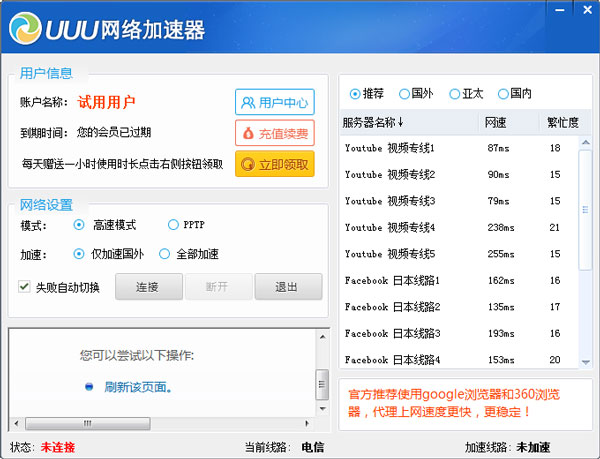Click the 您的会员已过期 expiry text
600x459 pixels.
[x=114, y=132]
